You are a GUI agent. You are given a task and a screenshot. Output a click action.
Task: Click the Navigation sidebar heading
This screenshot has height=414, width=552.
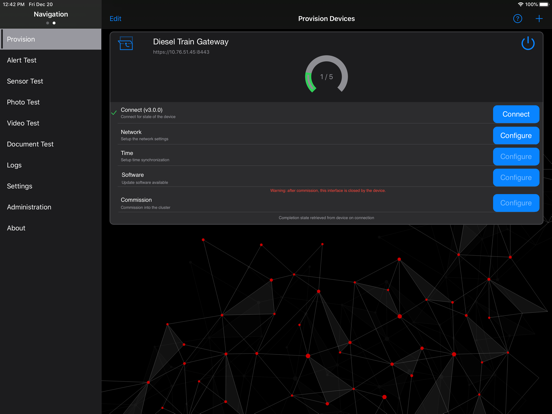(x=51, y=14)
